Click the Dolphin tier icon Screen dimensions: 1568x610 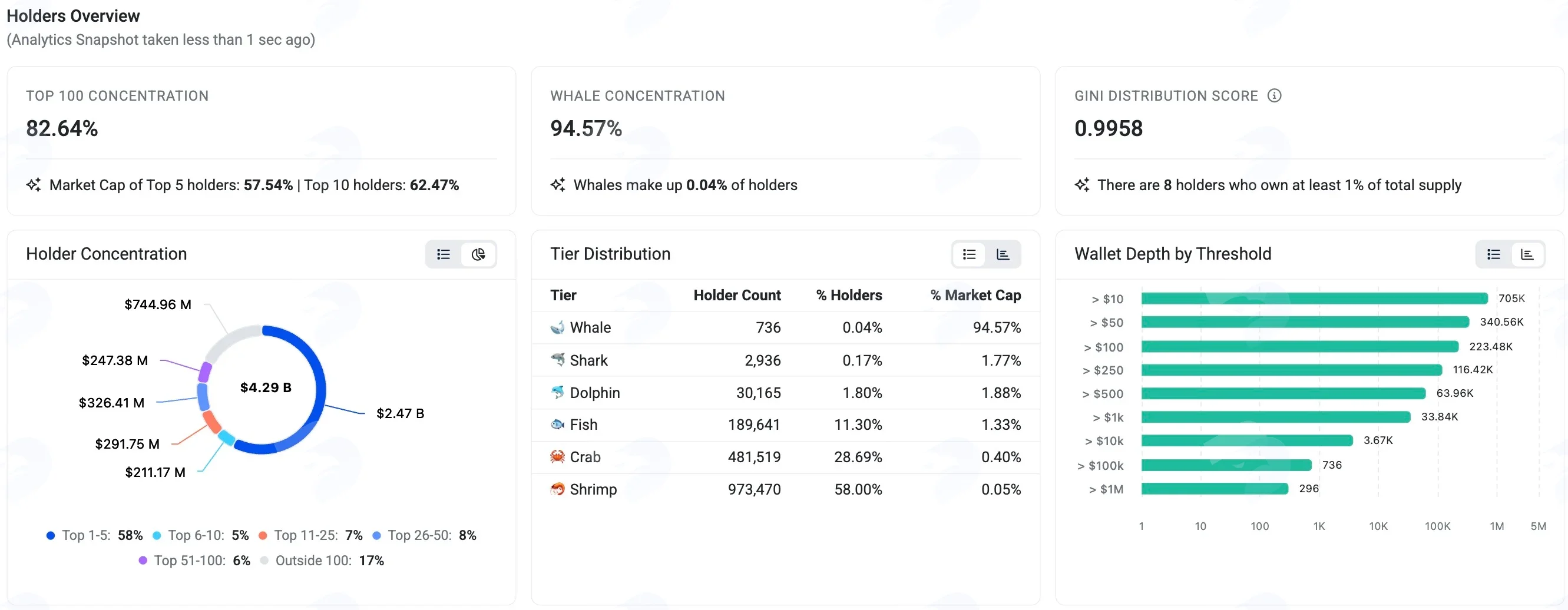click(557, 392)
